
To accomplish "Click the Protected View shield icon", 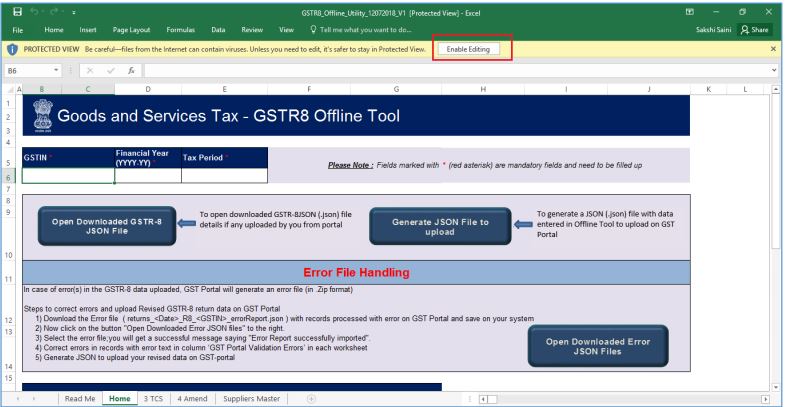I will [13, 49].
